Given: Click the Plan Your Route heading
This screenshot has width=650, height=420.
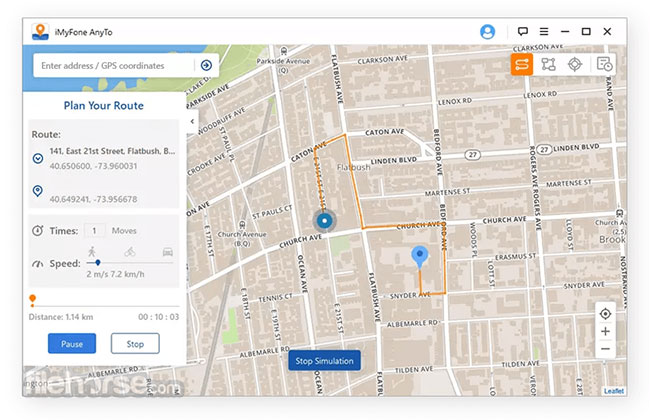Looking at the screenshot, I should click(x=104, y=105).
